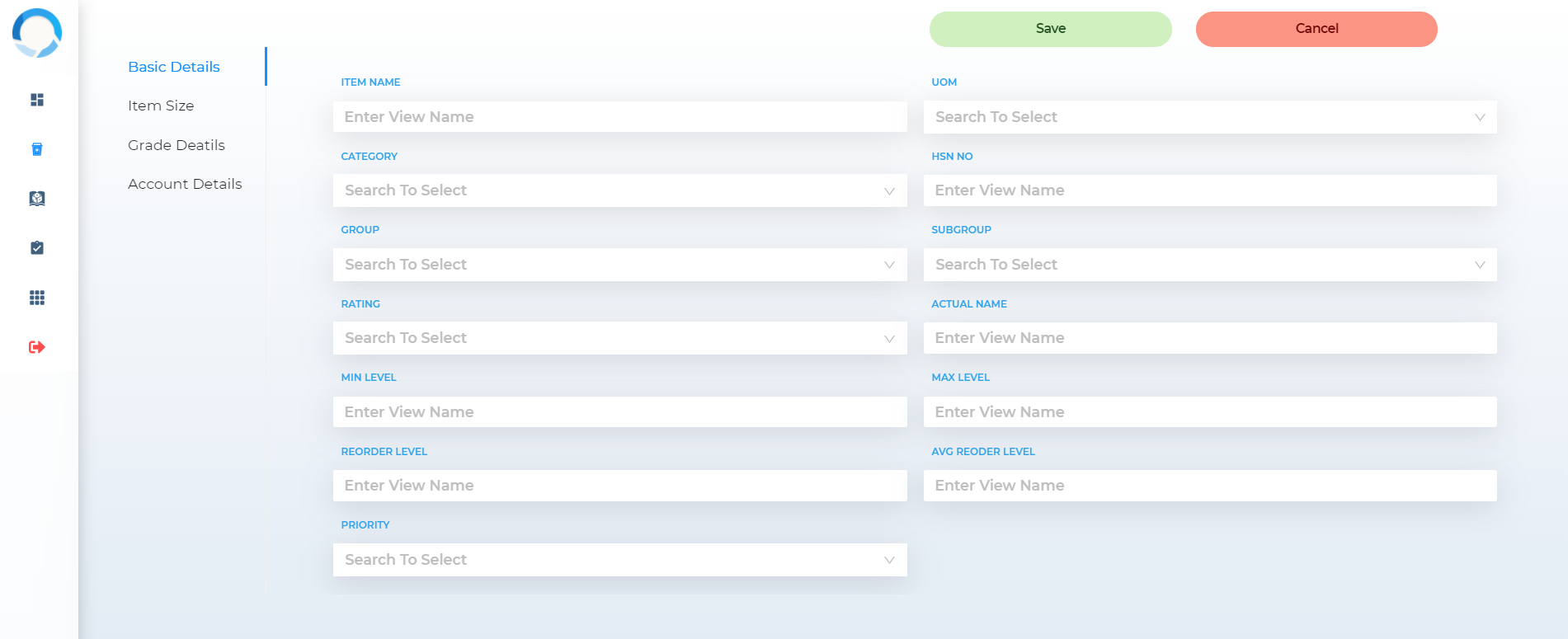Click into the HSN No field

pos(1209,190)
